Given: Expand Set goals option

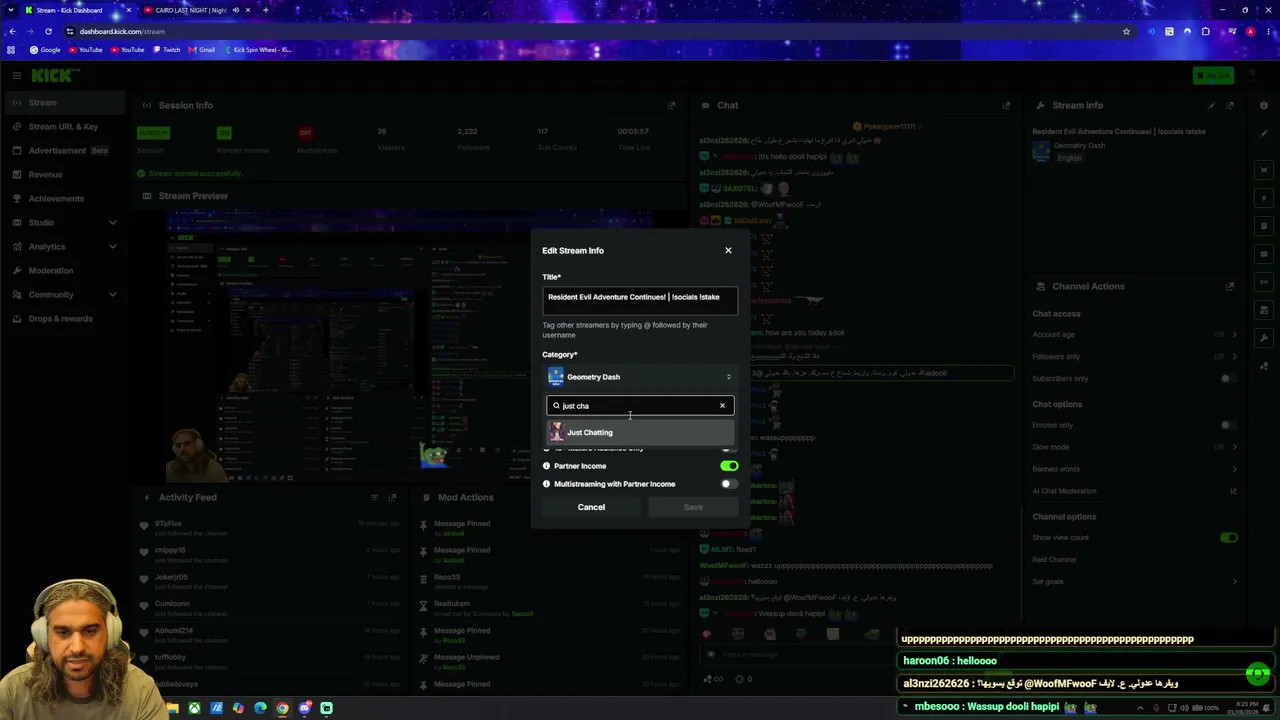Looking at the screenshot, I should (x=1234, y=582).
